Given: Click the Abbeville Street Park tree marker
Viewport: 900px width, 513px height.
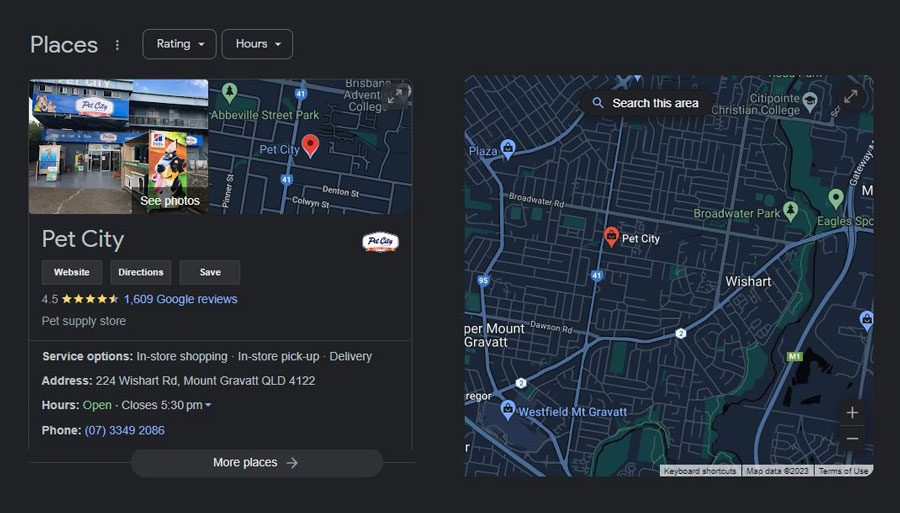Looking at the screenshot, I should pyautogui.click(x=230, y=92).
